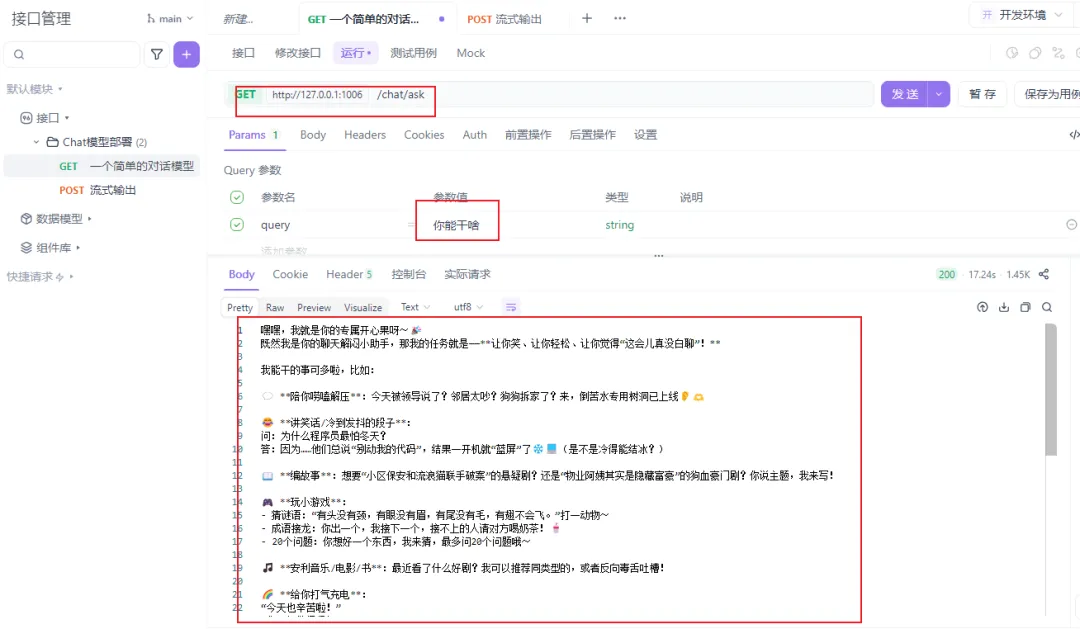1080x629 pixels.
Task: Download the response with download icon
Action: pos(1004,307)
